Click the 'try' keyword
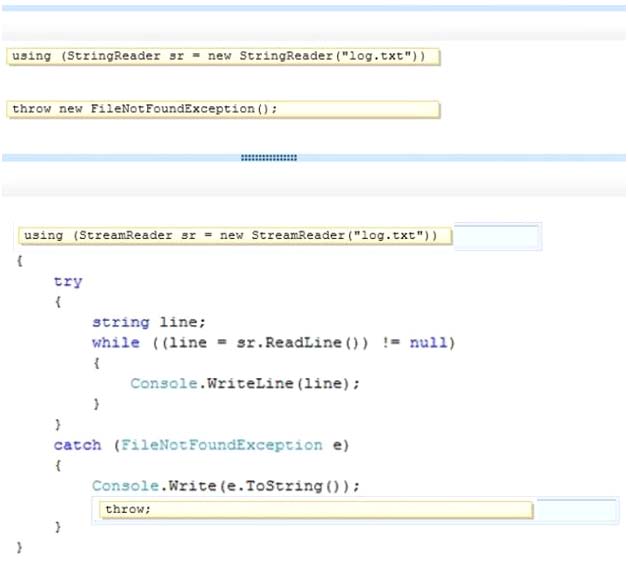The width and height of the screenshot is (628, 563). pos(68,282)
